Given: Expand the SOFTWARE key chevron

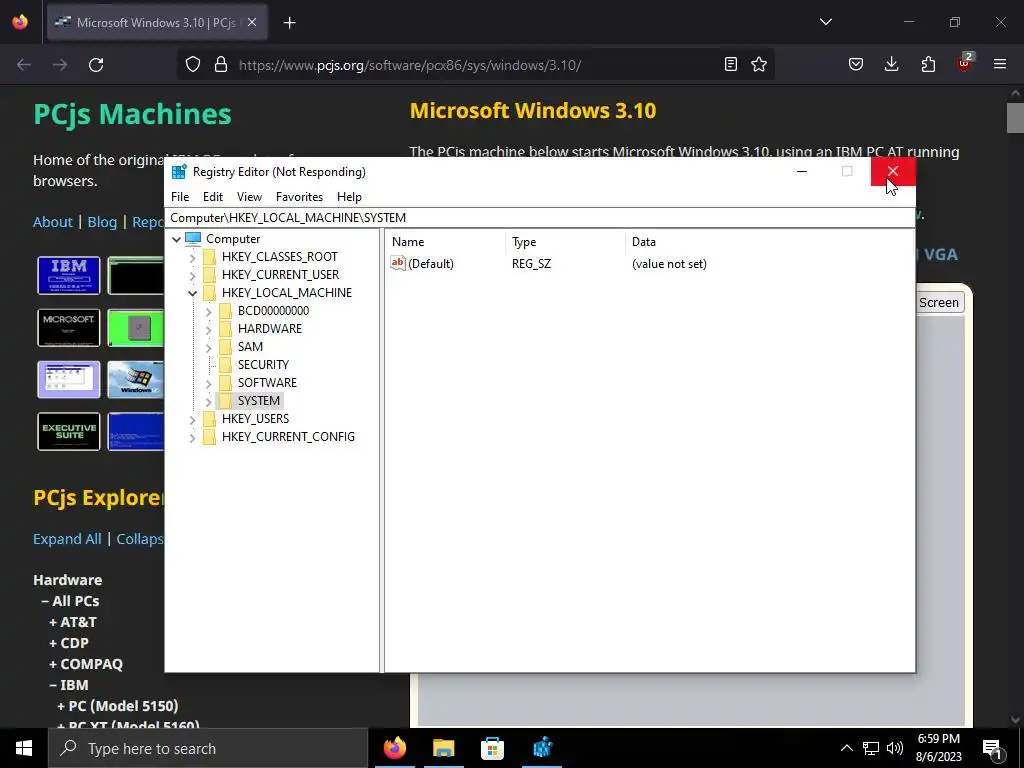Looking at the screenshot, I should [x=208, y=383].
